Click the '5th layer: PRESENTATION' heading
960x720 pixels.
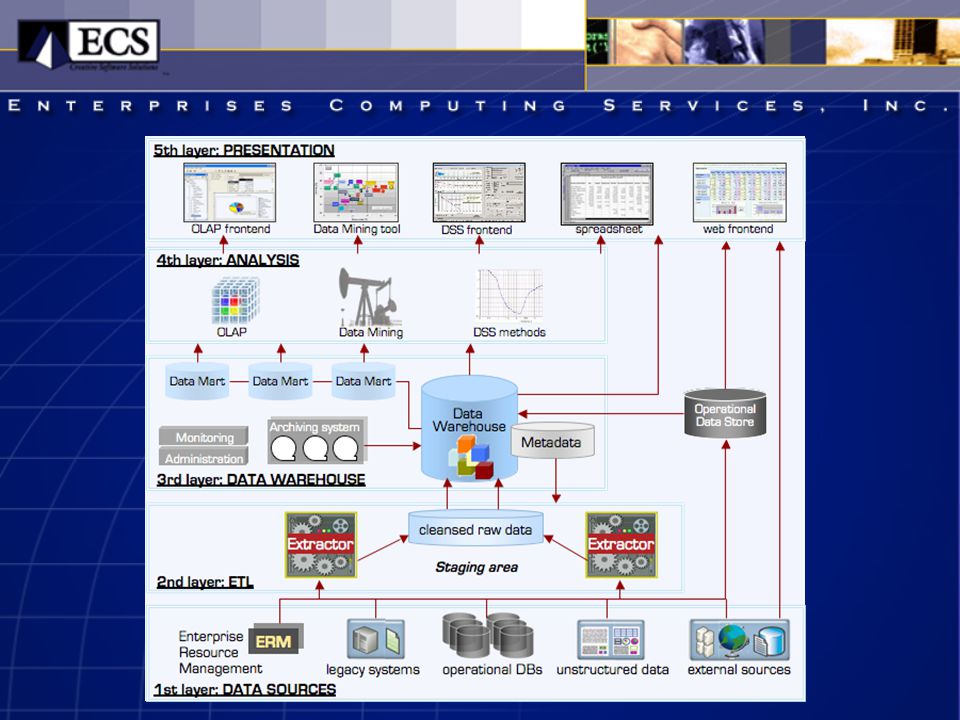(x=244, y=150)
